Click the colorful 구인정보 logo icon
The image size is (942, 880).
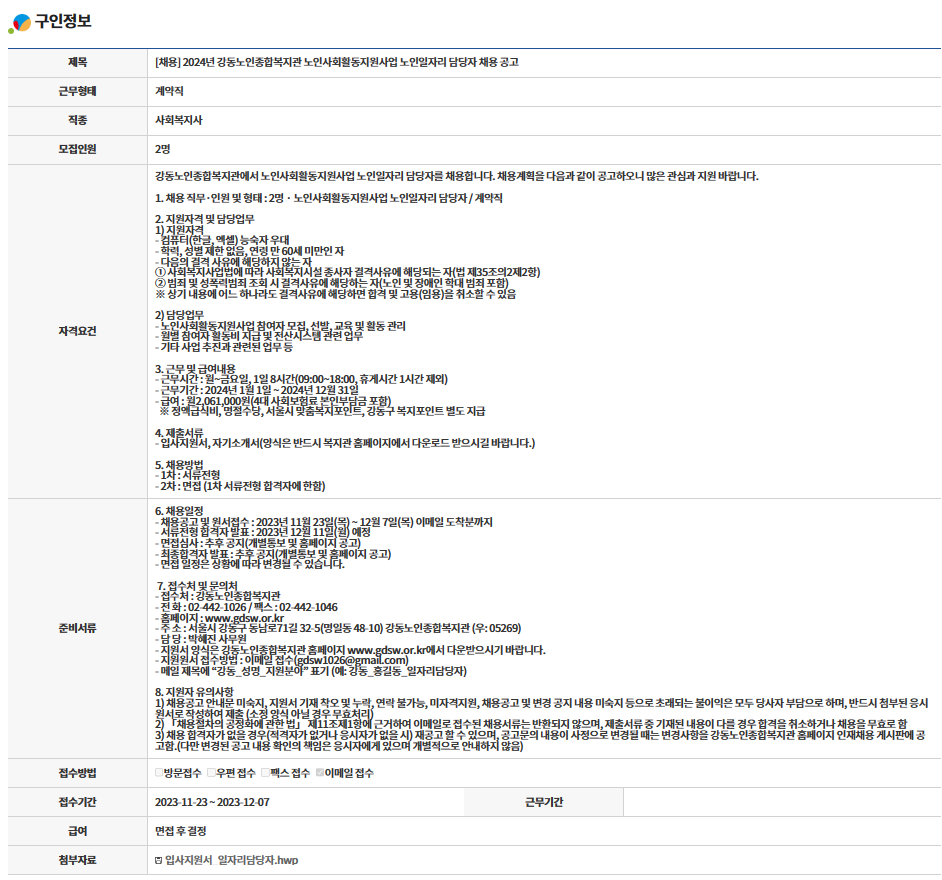point(19,22)
